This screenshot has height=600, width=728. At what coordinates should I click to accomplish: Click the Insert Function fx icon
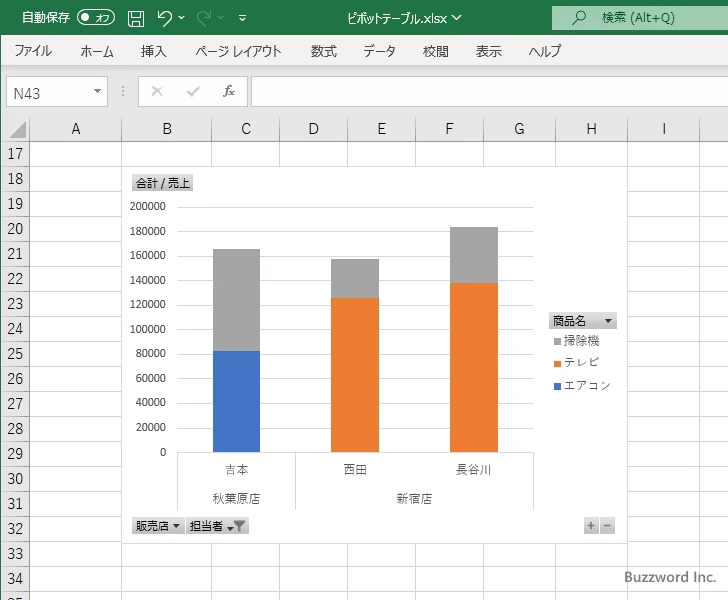[x=228, y=91]
